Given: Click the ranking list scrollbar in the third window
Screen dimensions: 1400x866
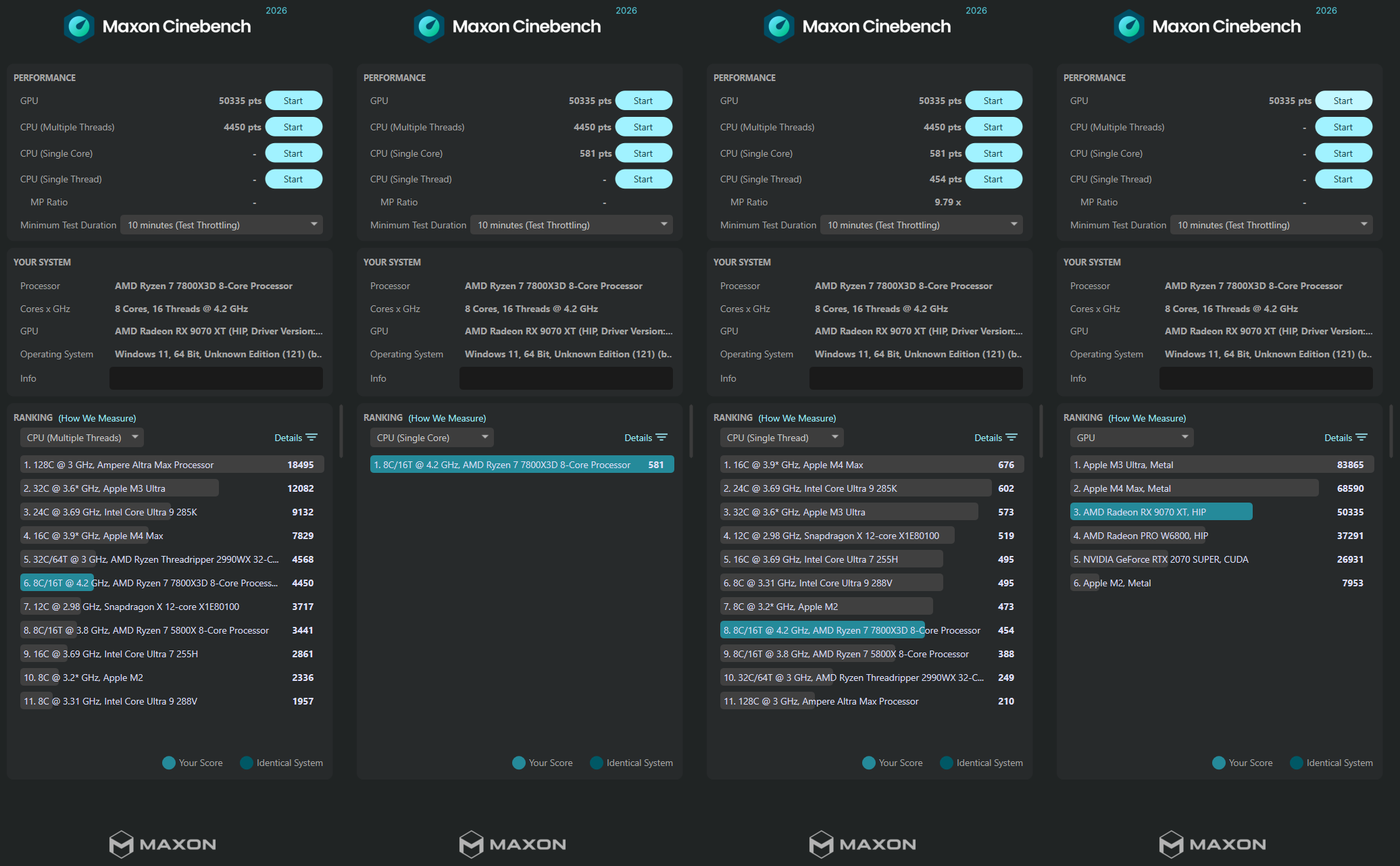Looking at the screenshot, I should [1041, 431].
